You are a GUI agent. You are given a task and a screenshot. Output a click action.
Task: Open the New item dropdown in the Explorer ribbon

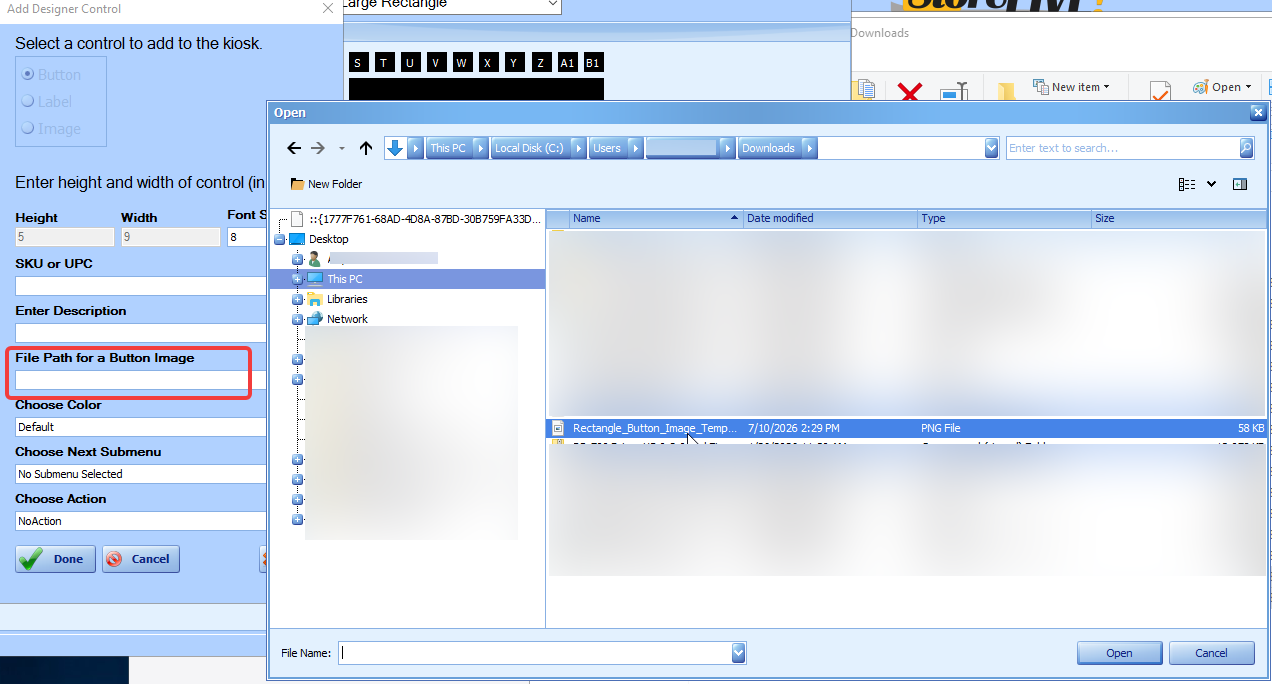[x=1107, y=87]
